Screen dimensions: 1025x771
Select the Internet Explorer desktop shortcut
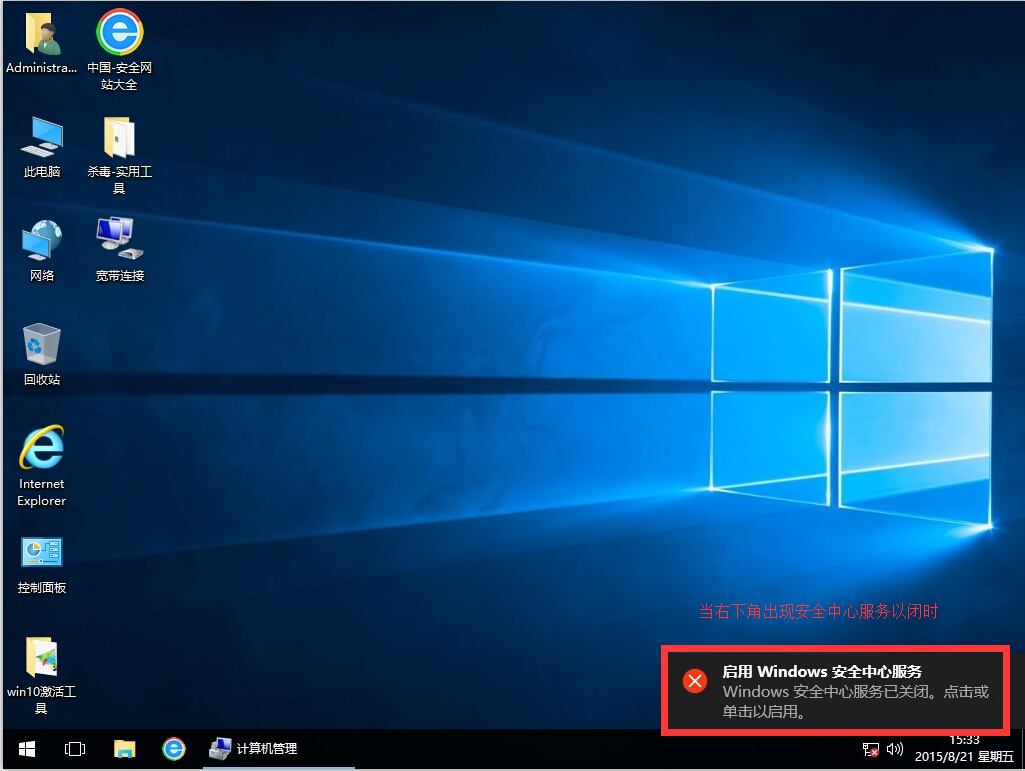tap(42, 450)
